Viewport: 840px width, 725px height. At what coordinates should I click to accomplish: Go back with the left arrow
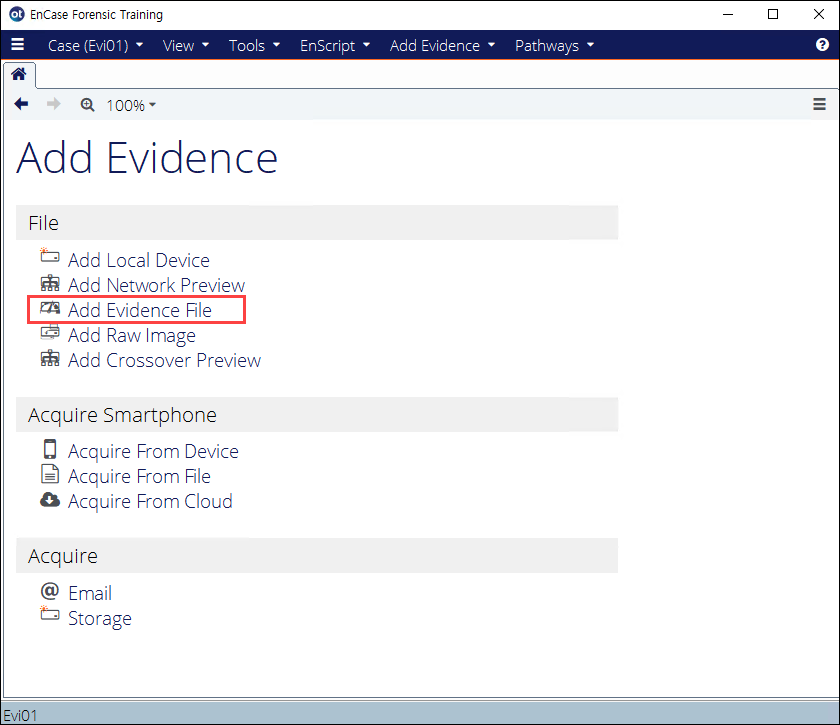coord(21,104)
